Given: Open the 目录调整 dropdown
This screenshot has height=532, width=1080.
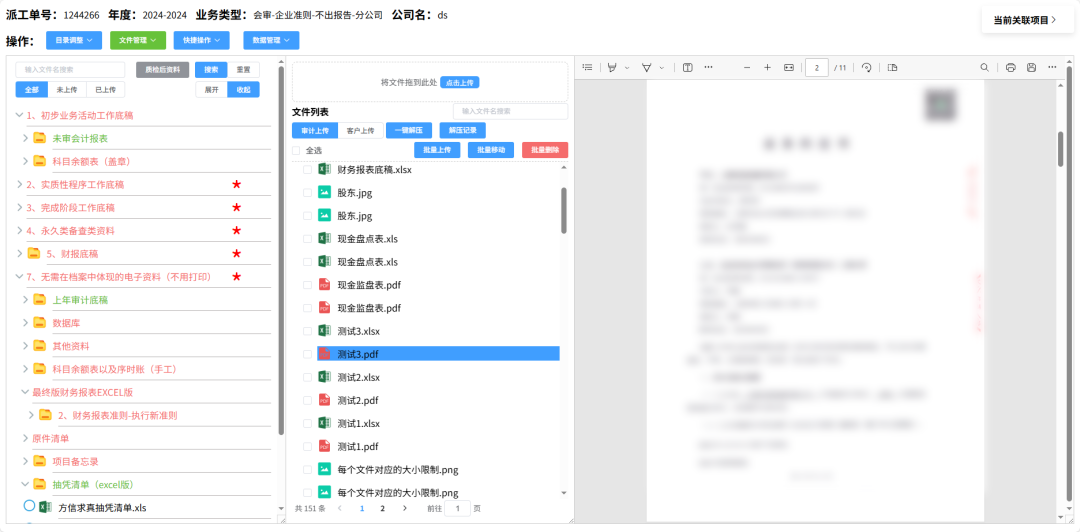Looking at the screenshot, I should (74, 41).
